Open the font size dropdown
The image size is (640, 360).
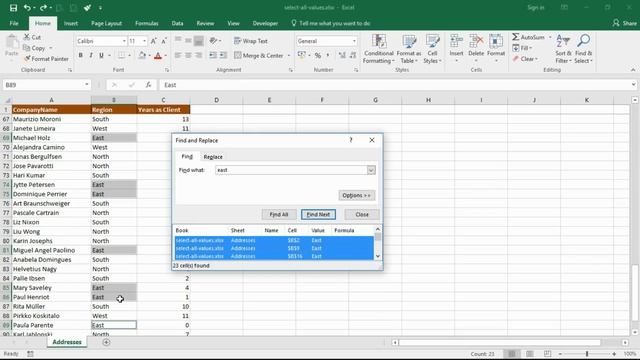[x=144, y=41]
